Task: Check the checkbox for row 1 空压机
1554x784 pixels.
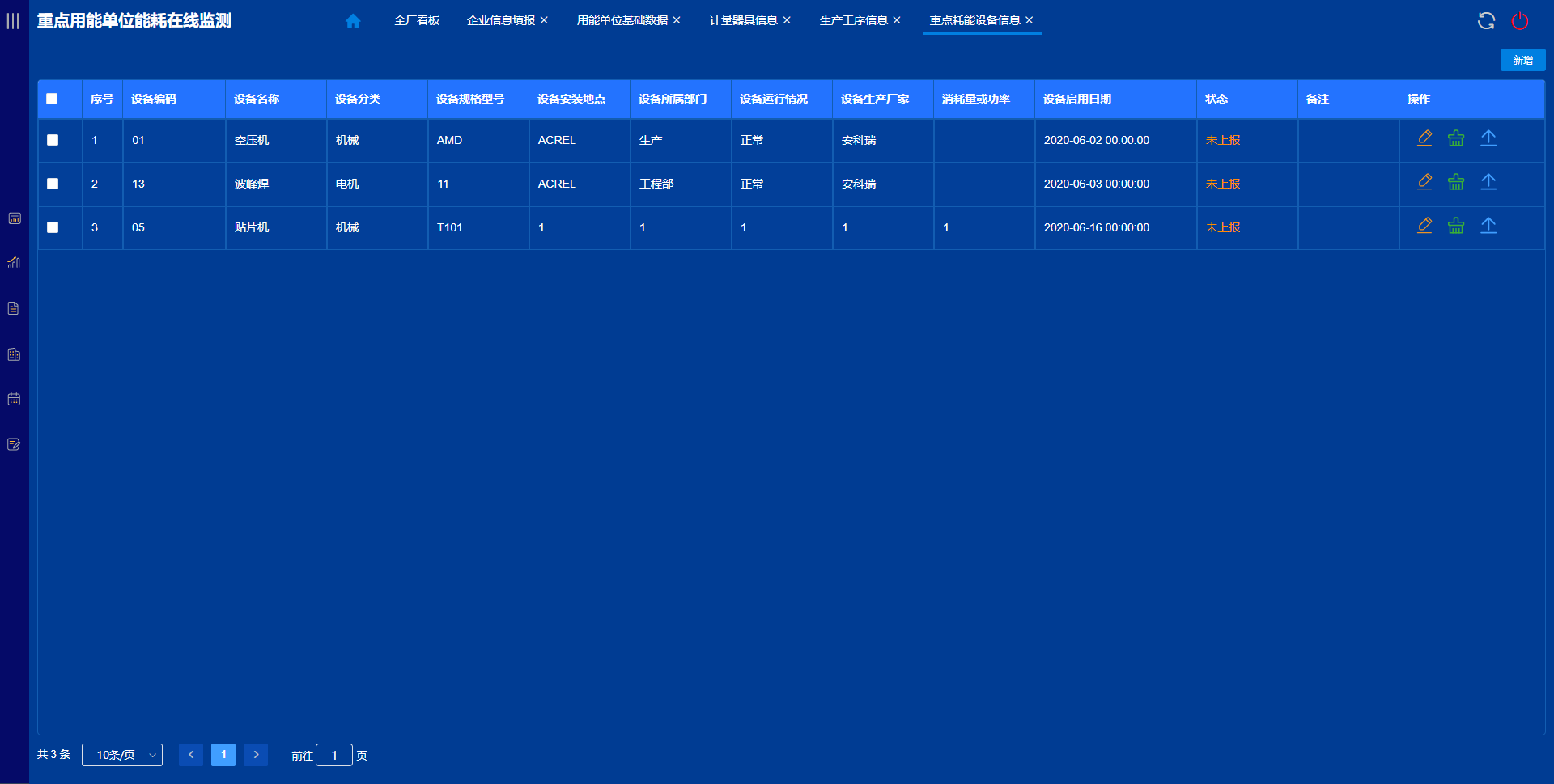Action: (x=53, y=140)
